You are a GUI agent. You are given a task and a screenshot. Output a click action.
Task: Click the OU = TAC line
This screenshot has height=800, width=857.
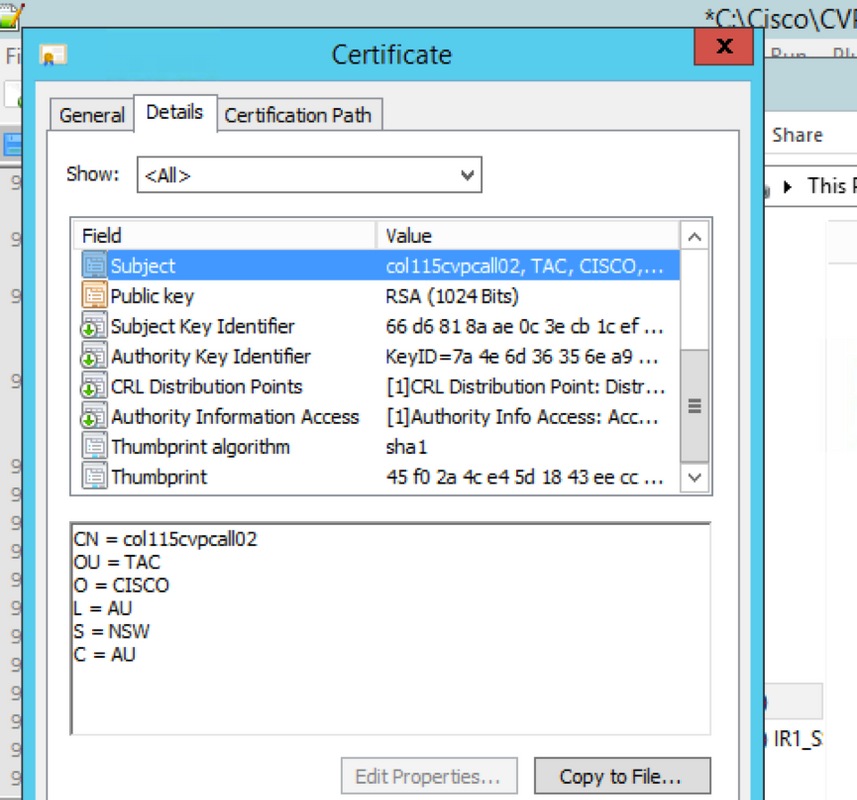117,562
